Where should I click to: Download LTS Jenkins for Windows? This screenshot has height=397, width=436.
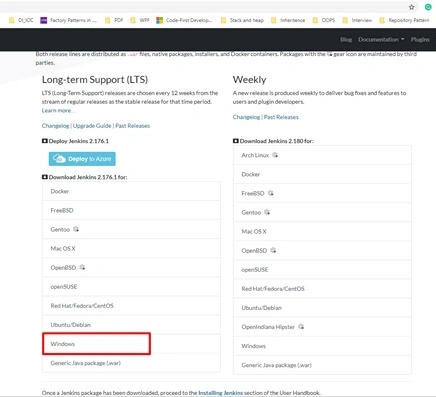tap(131, 344)
